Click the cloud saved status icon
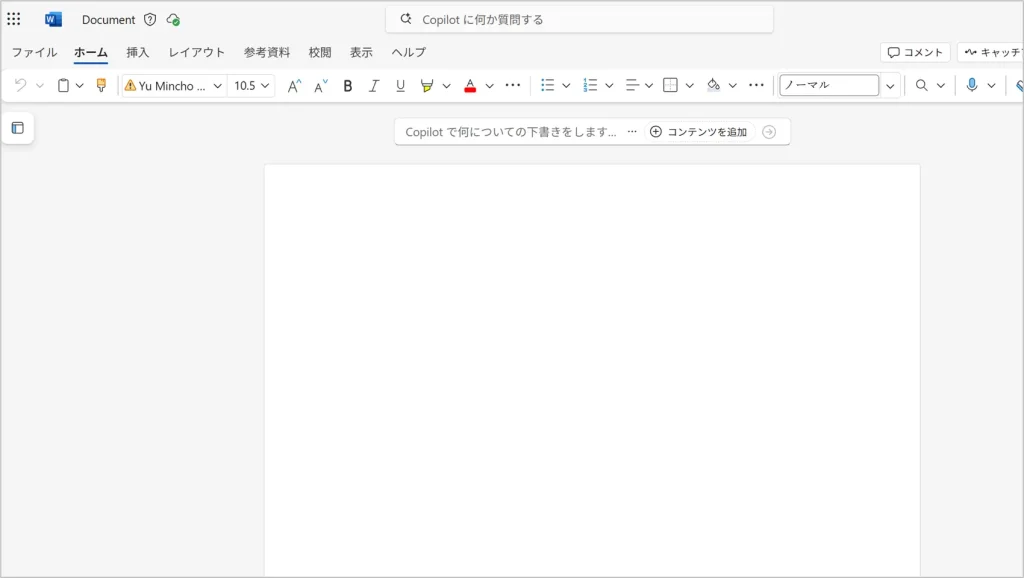 173,19
